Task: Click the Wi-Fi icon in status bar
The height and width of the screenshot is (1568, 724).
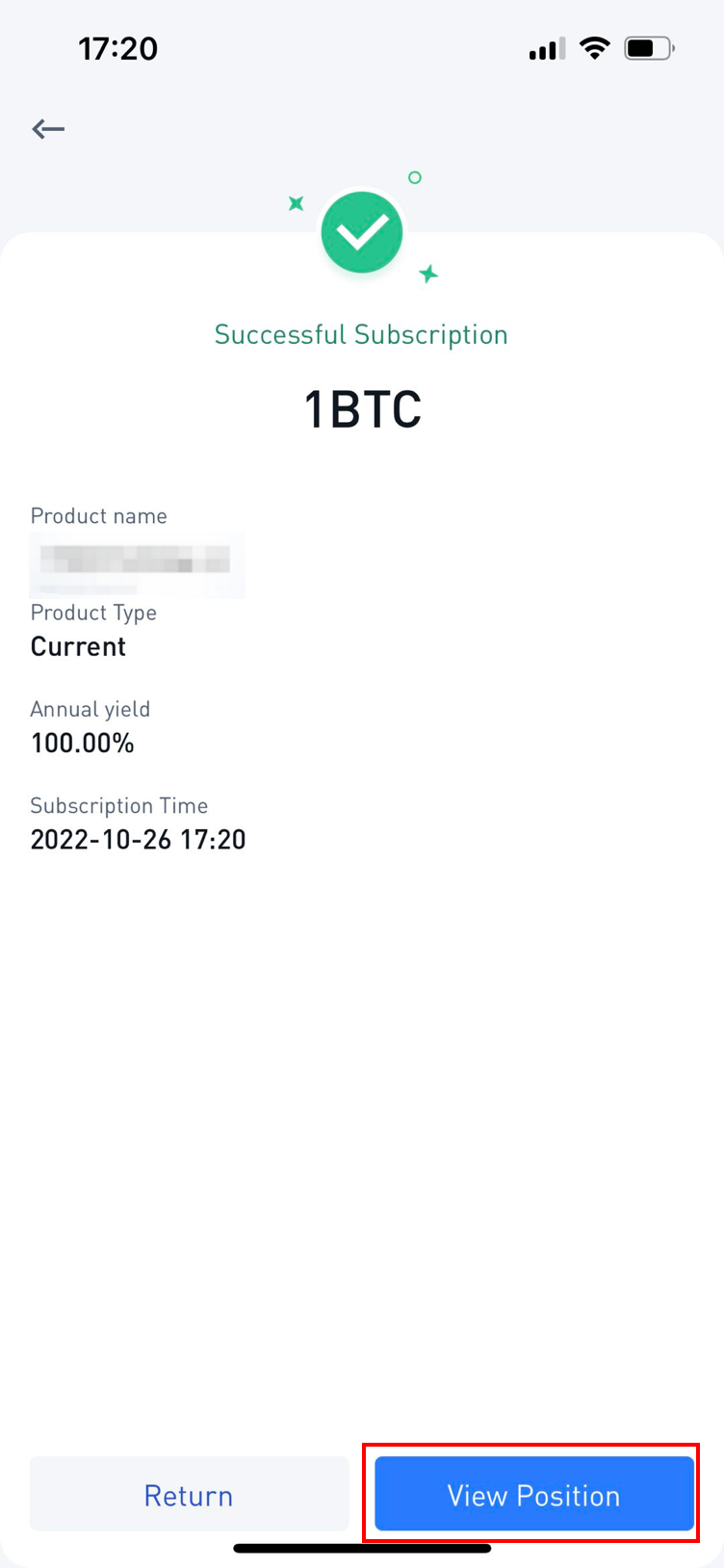Action: [x=594, y=48]
